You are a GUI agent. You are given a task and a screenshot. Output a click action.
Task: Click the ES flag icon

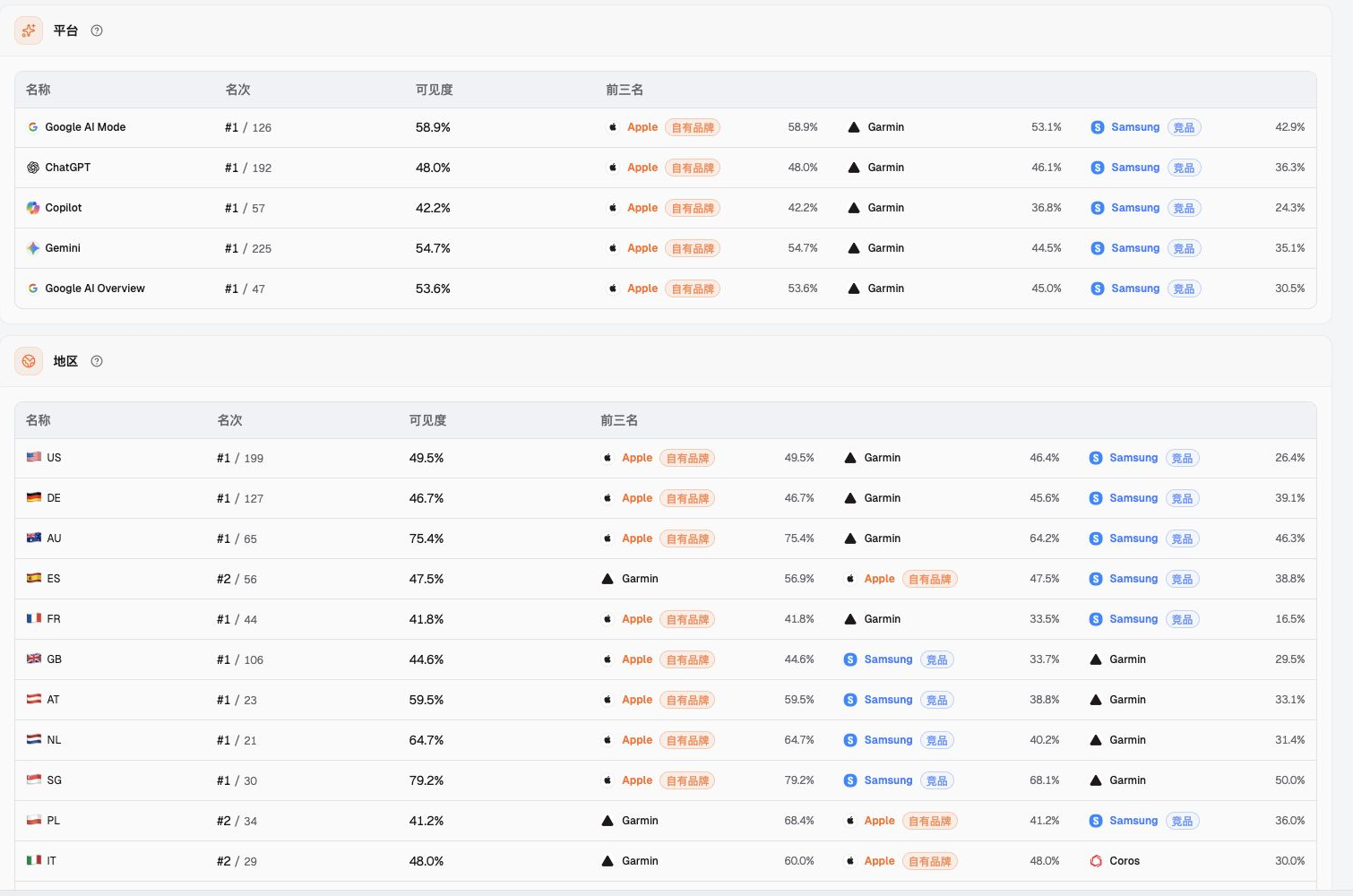click(34, 578)
